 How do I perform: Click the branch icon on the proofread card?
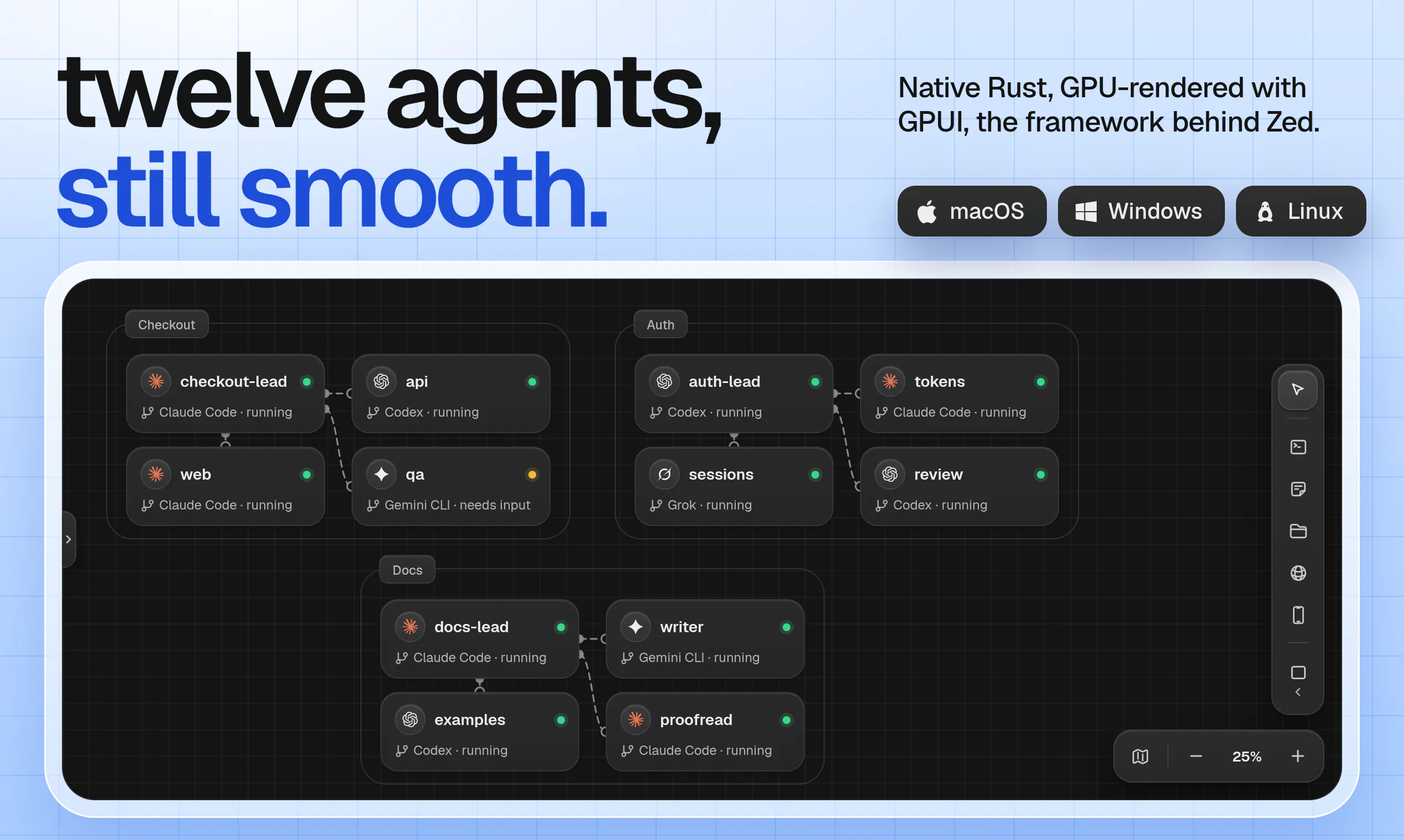click(x=627, y=750)
